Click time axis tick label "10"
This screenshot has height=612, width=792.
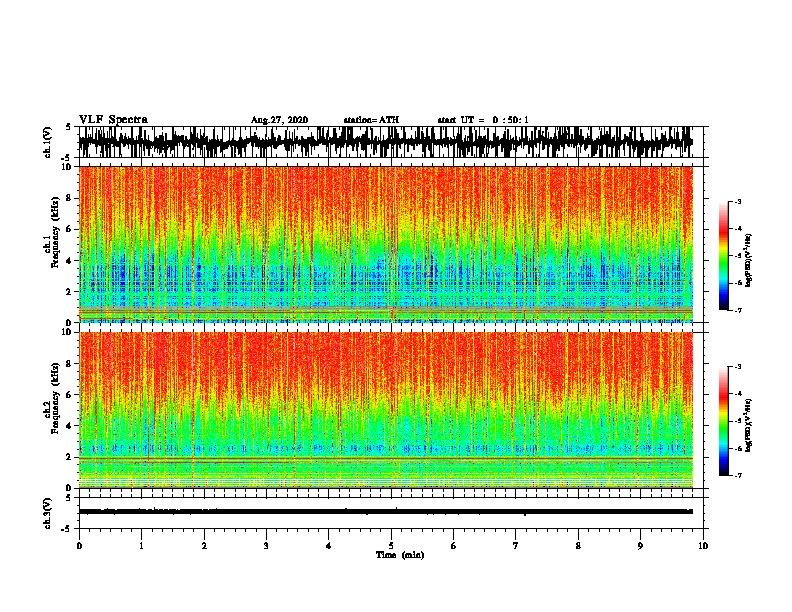tap(703, 546)
